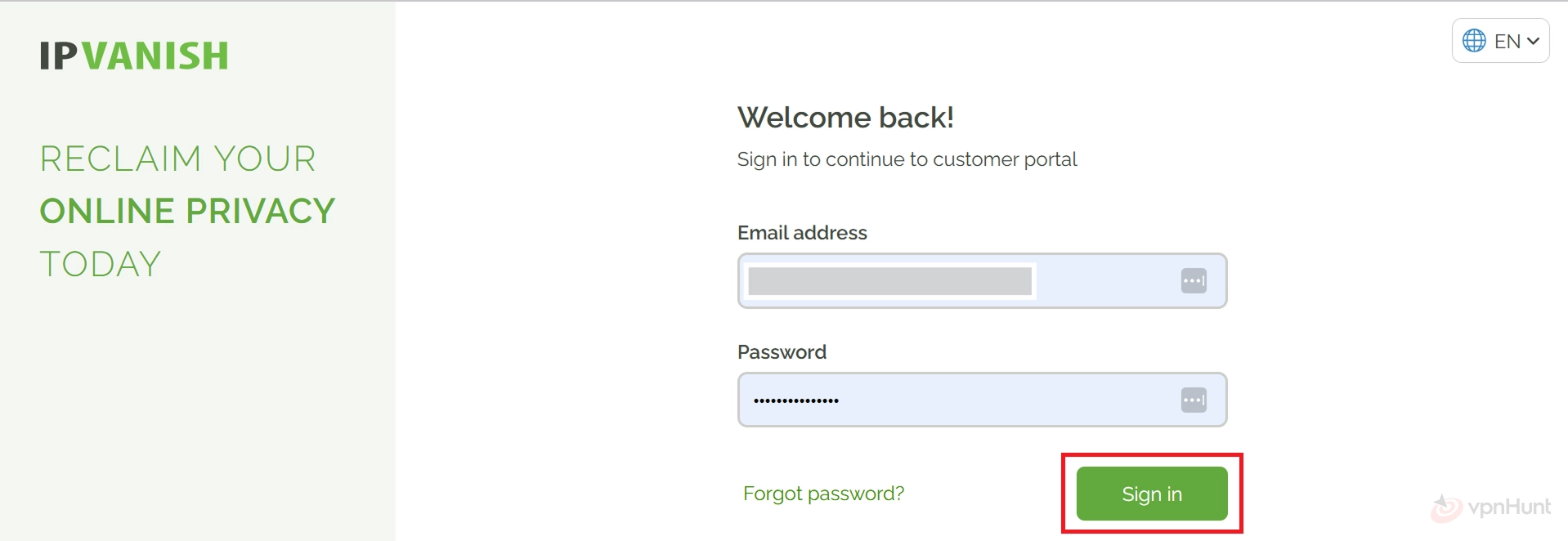The height and width of the screenshot is (541, 1568).
Task: Click the RECLAIM YOUR tagline text
Action: [177, 159]
